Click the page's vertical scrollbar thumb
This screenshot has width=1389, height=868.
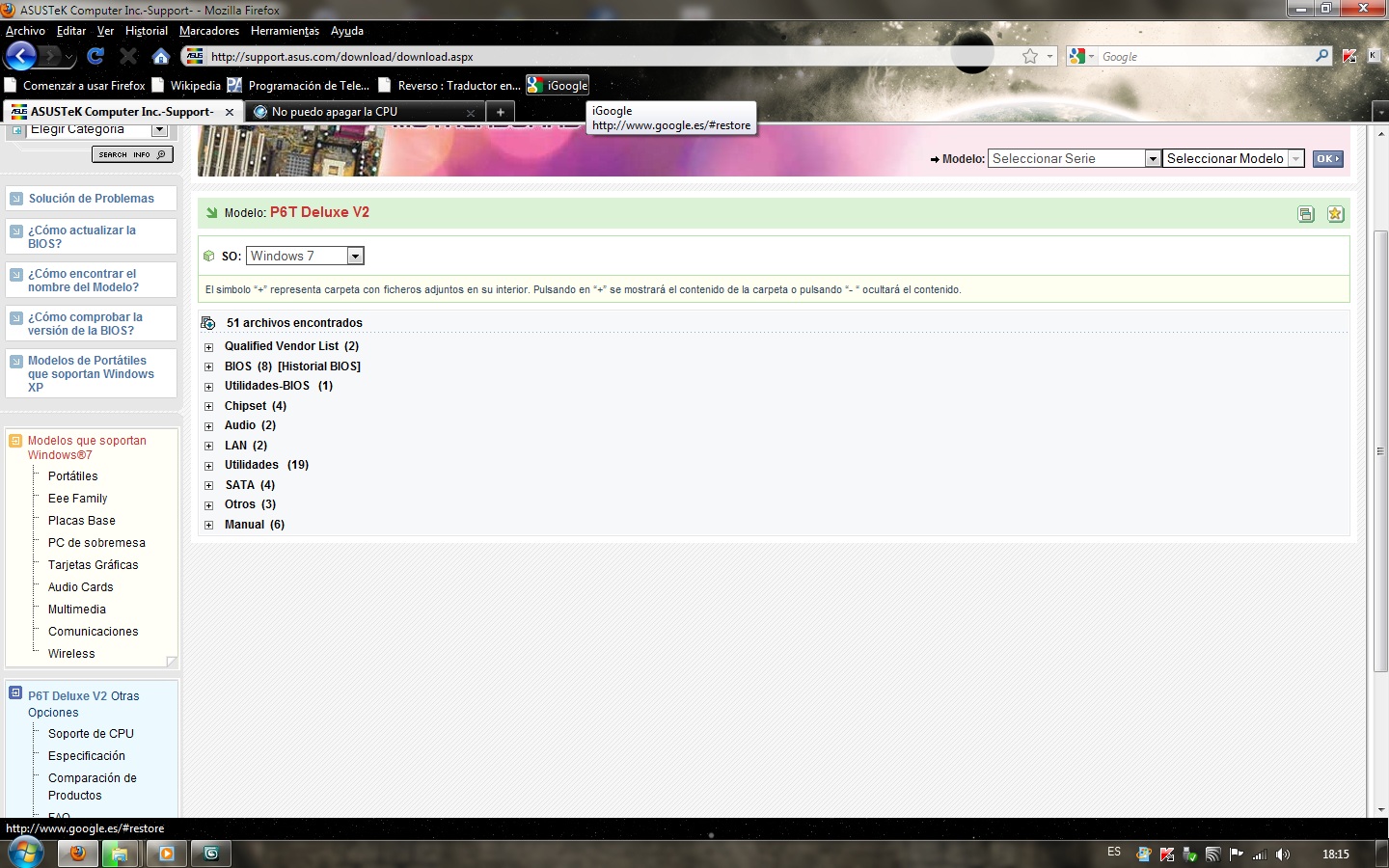(1380, 451)
